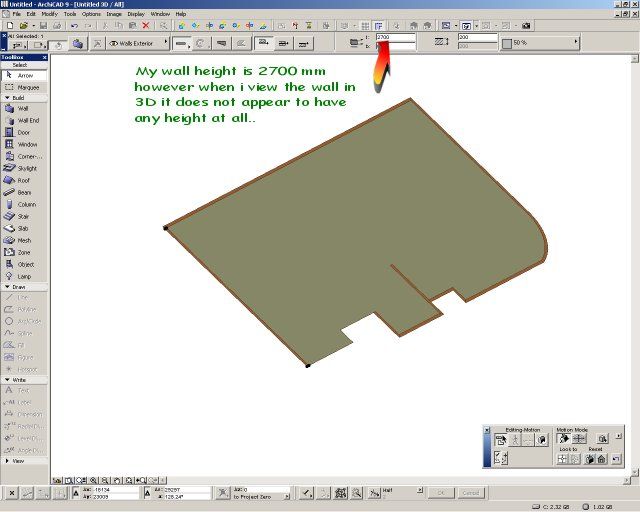Select the Marquee tool
The width and height of the screenshot is (640, 512).
(x=24, y=87)
